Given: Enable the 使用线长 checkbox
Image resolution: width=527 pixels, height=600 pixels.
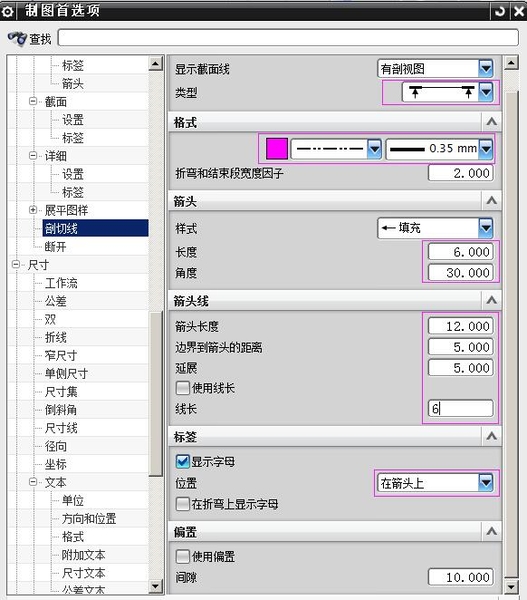Looking at the screenshot, I should point(183,388).
